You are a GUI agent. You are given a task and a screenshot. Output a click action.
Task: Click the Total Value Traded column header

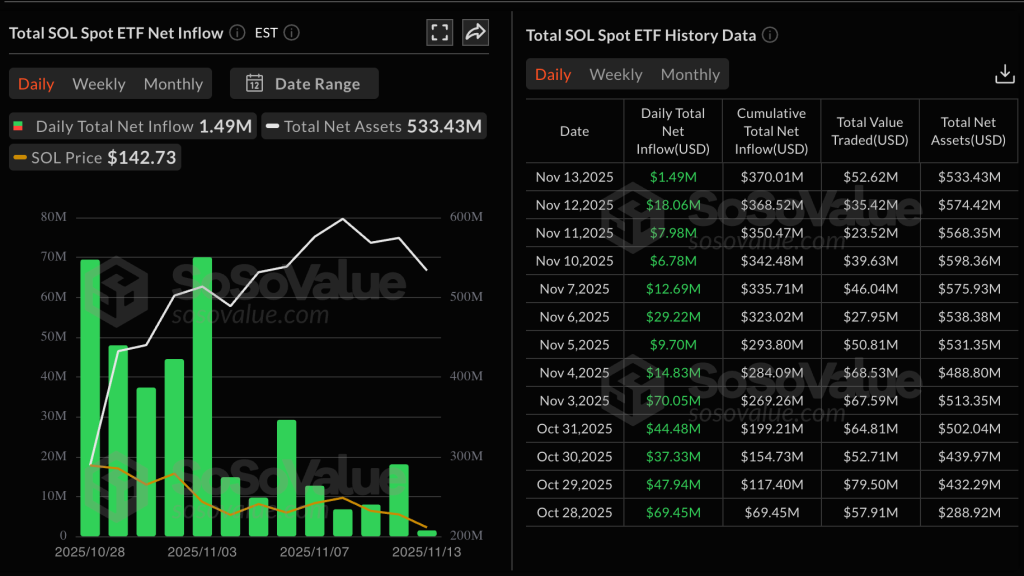tap(869, 131)
